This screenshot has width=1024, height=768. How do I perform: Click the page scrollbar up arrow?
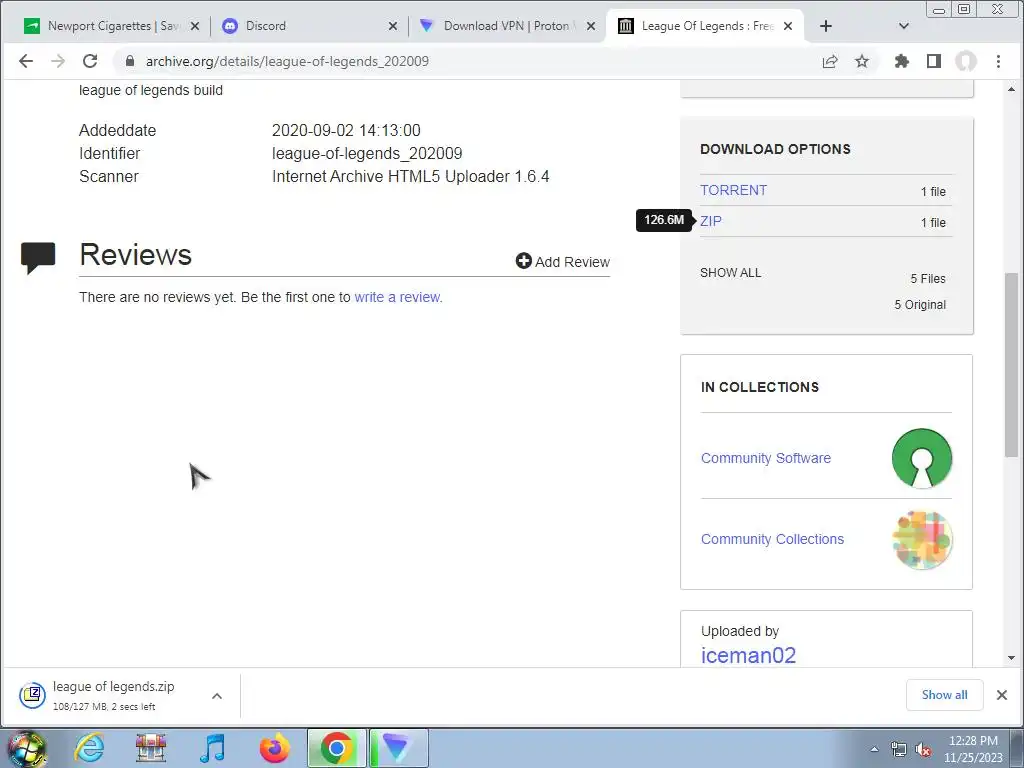click(x=1012, y=89)
